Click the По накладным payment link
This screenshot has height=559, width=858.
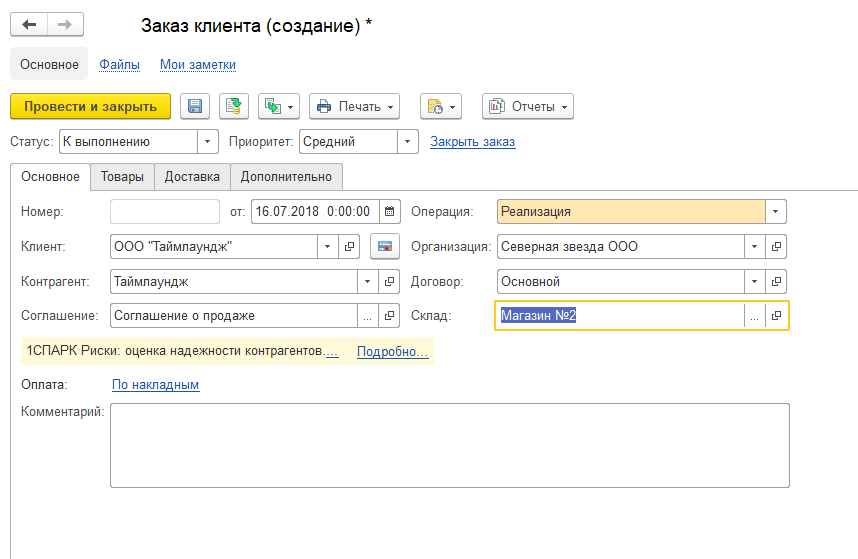155,385
